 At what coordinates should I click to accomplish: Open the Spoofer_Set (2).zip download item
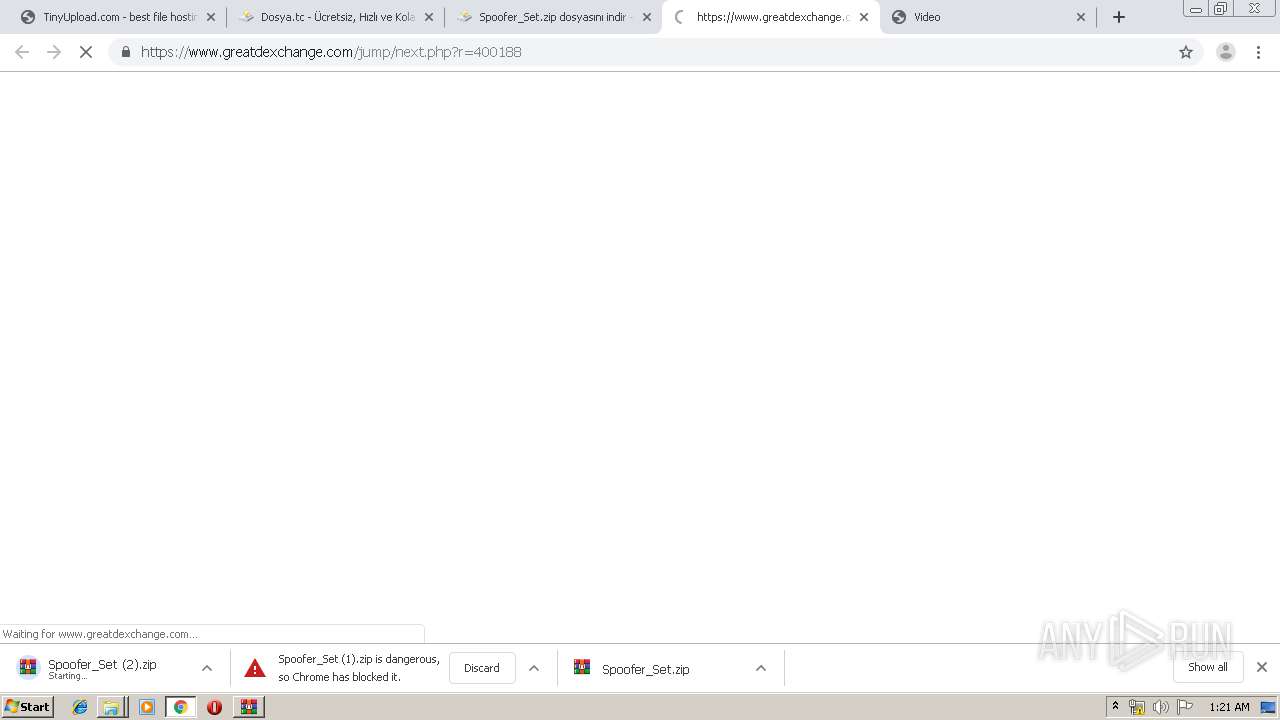(x=102, y=668)
